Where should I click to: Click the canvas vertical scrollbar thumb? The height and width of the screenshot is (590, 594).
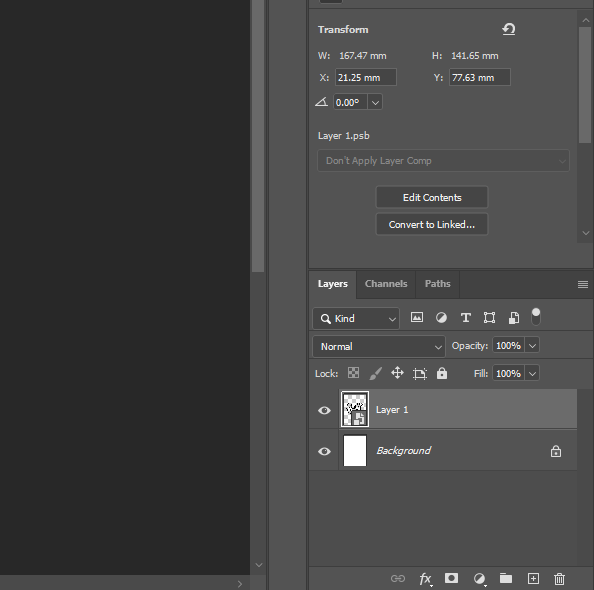pyautogui.click(x=258, y=136)
